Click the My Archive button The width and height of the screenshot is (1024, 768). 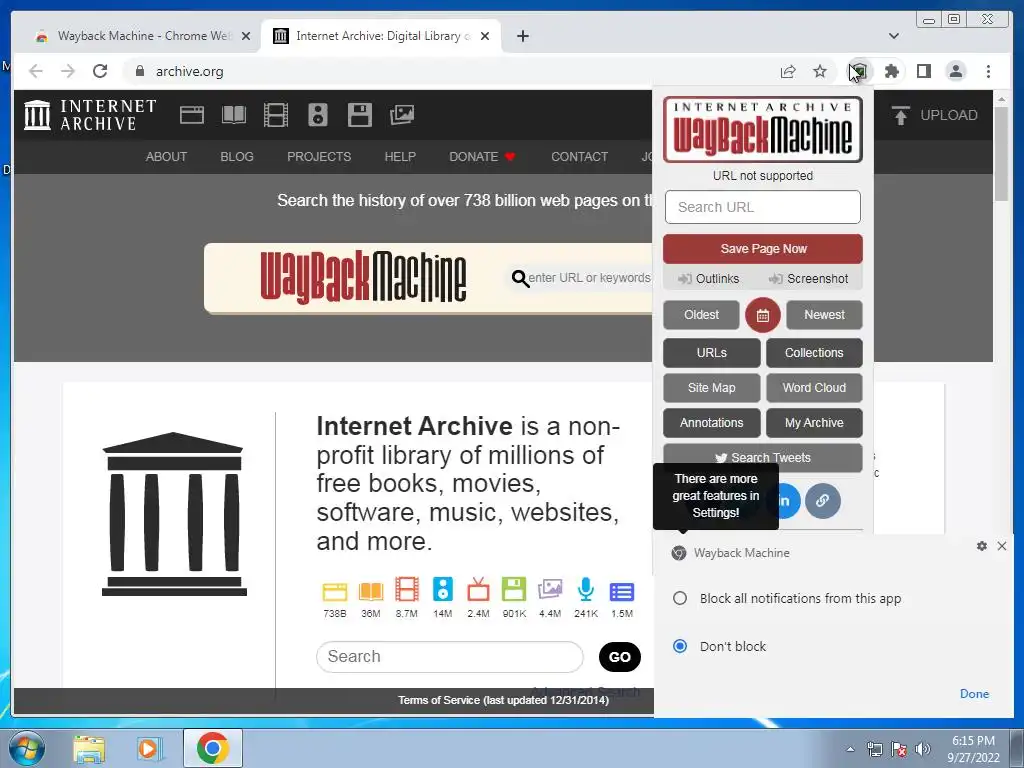[814, 423]
